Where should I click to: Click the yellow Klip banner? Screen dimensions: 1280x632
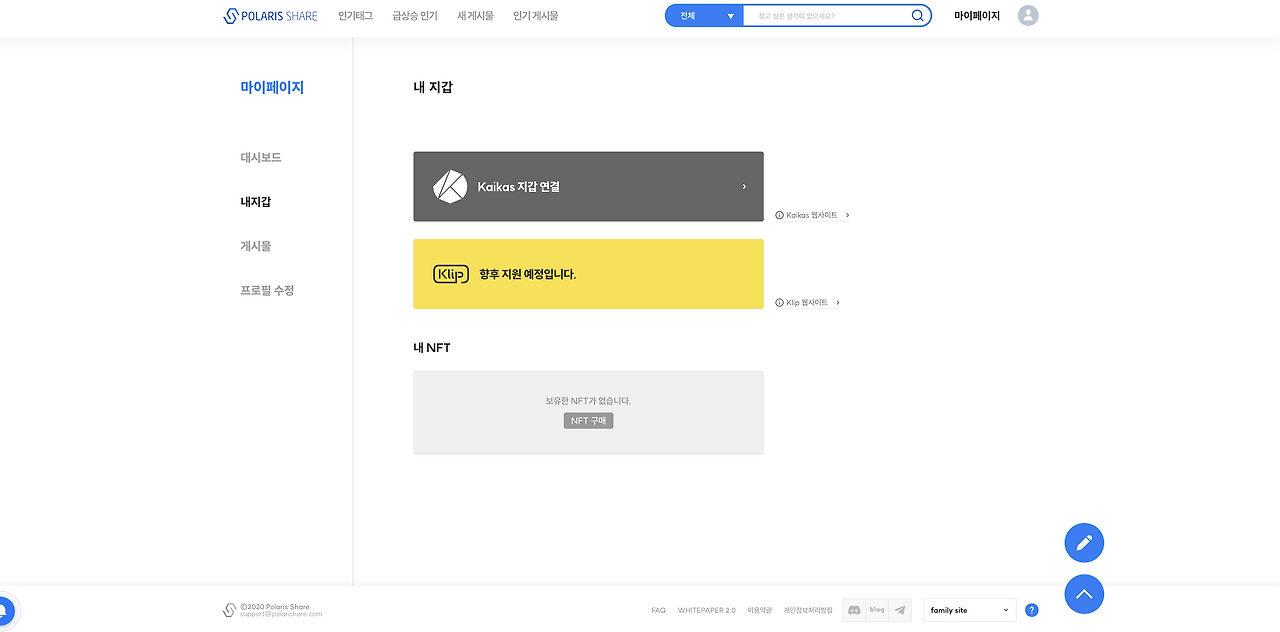(588, 274)
